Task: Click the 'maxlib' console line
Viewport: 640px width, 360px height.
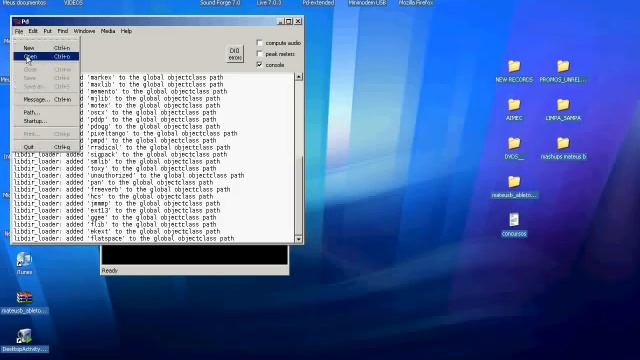Action: pyautogui.click(x=152, y=84)
